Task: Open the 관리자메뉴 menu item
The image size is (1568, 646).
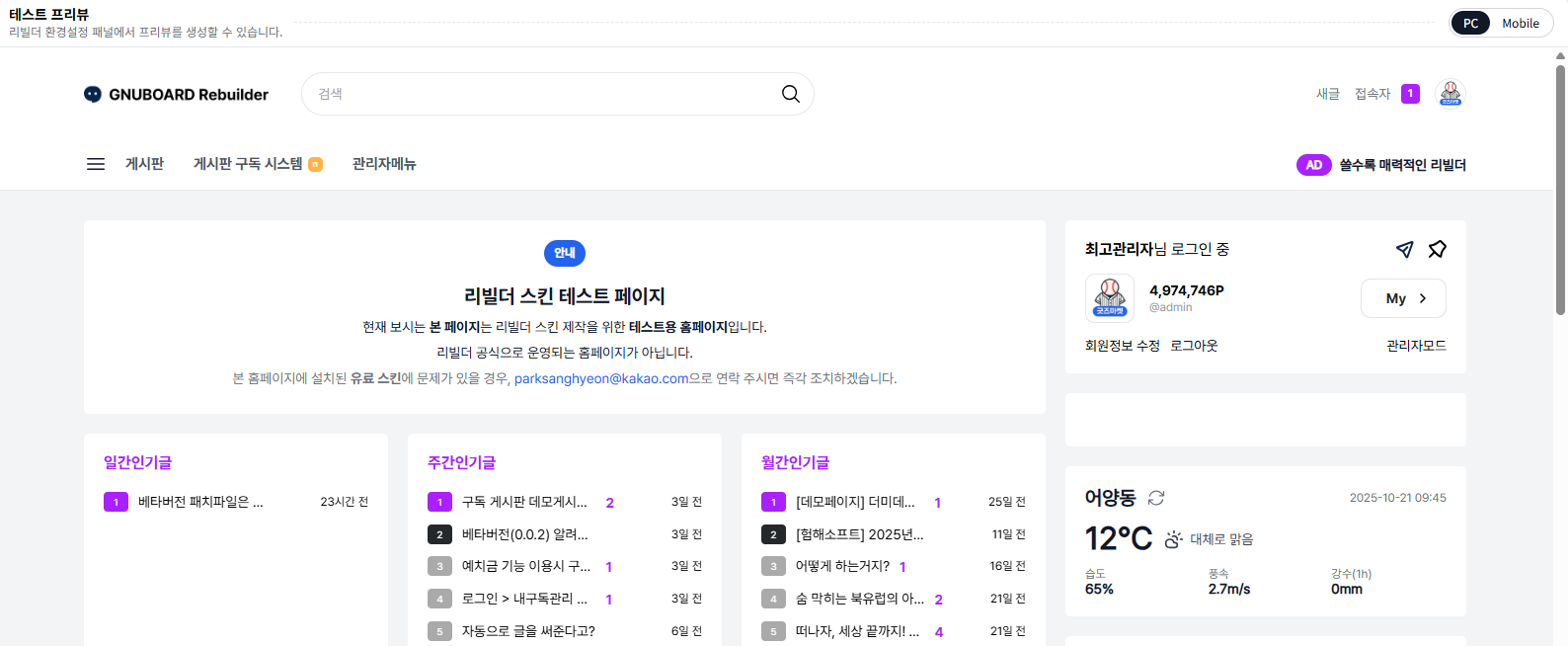Action: point(384,164)
